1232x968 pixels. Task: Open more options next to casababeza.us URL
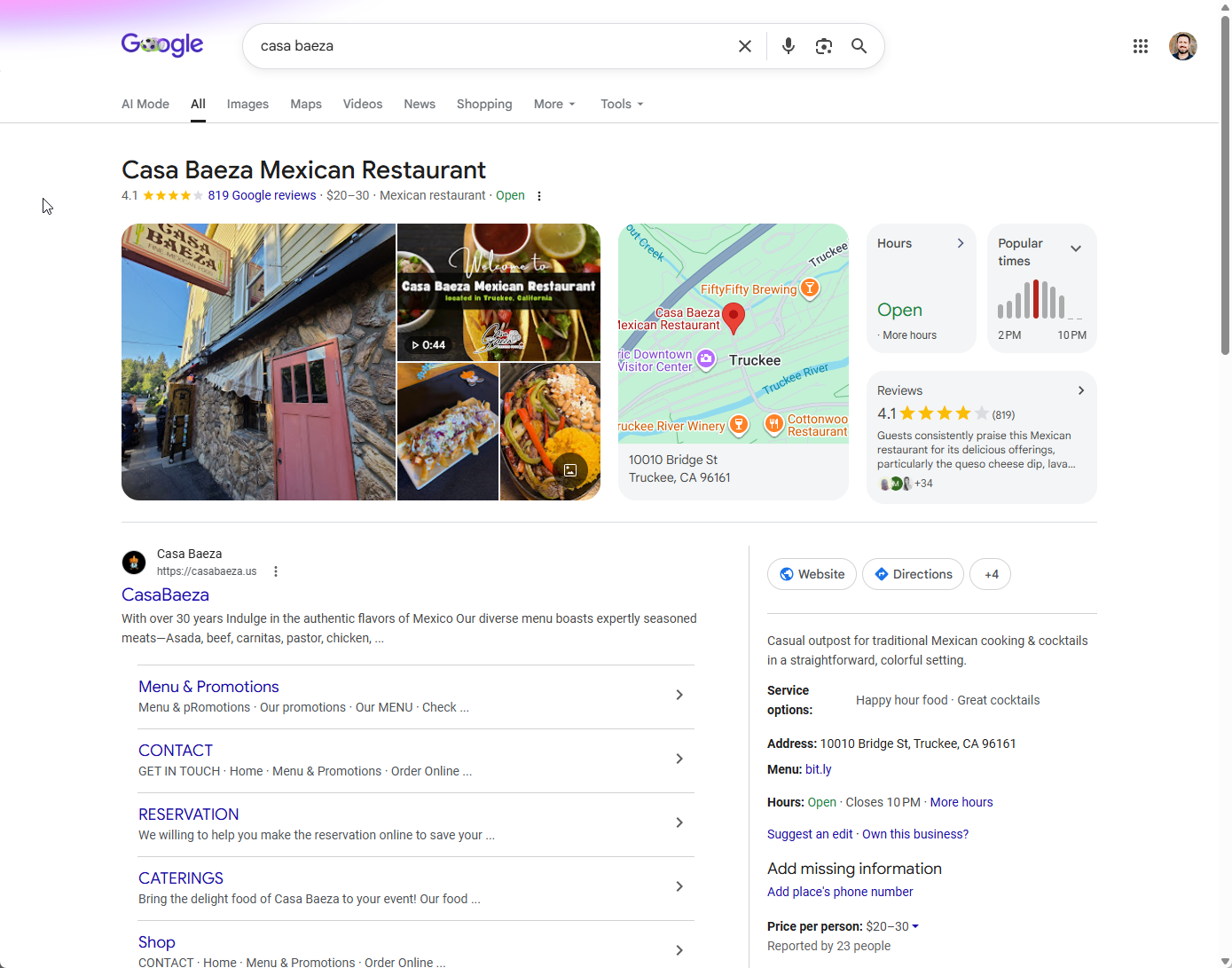coord(276,571)
